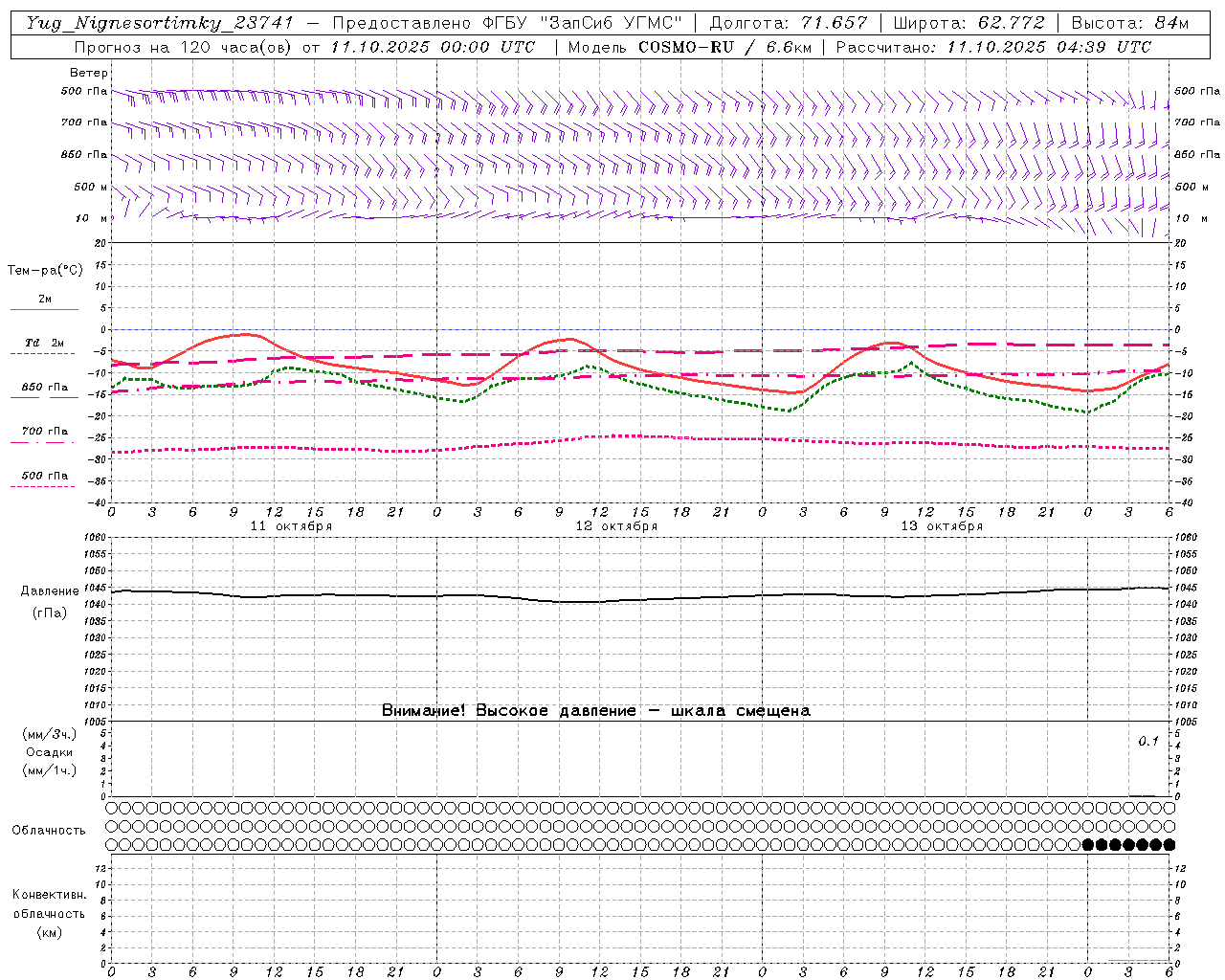Select the "(мм/3ч.)" precipitation unit
The height and width of the screenshot is (980, 1225).
pos(50,734)
